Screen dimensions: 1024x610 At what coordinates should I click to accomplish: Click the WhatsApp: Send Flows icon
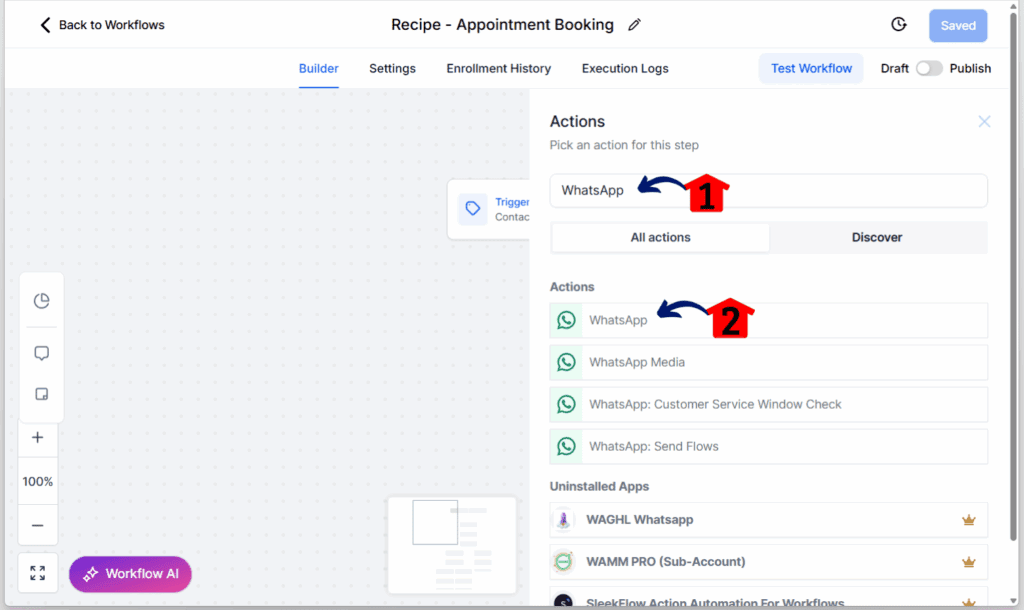click(x=566, y=446)
